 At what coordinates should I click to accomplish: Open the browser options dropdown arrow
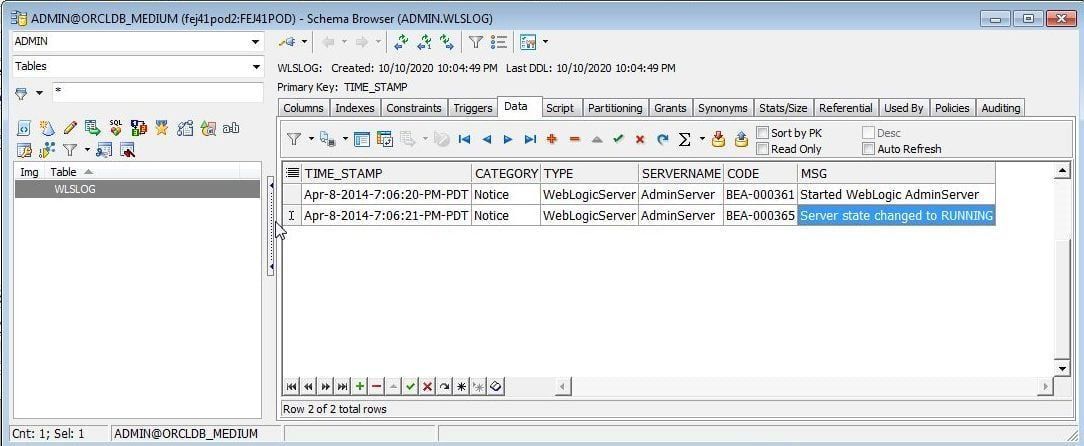tap(545, 42)
